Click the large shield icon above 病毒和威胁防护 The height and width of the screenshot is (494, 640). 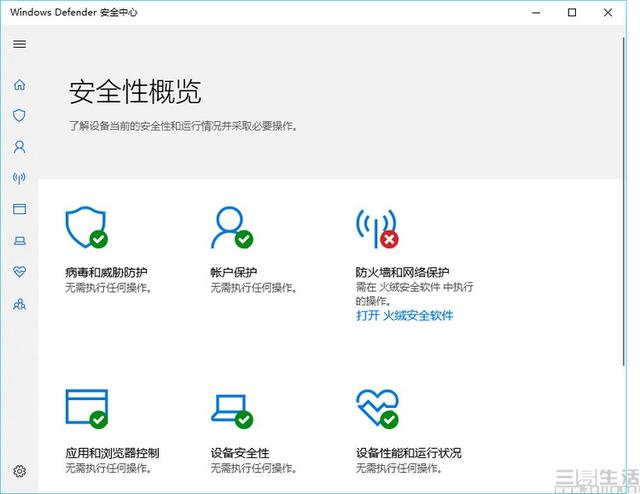coord(87,227)
